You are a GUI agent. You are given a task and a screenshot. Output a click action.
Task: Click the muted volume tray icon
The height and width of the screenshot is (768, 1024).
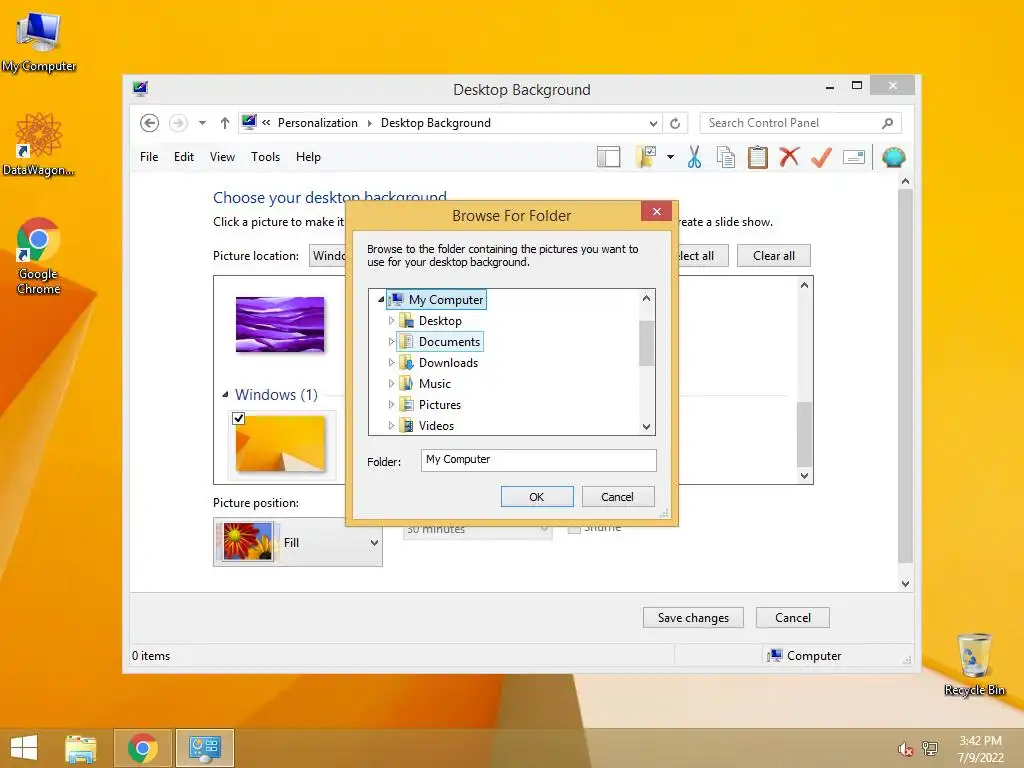click(905, 749)
